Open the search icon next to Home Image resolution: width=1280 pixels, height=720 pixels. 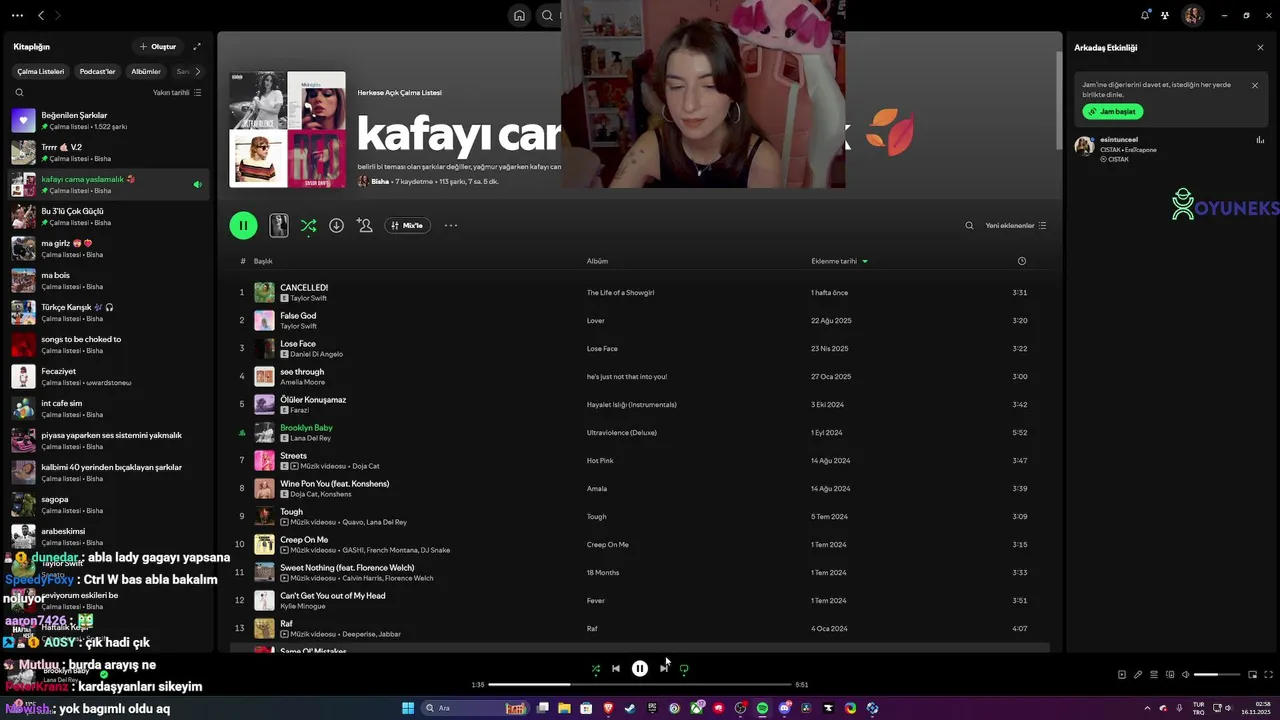point(547,15)
